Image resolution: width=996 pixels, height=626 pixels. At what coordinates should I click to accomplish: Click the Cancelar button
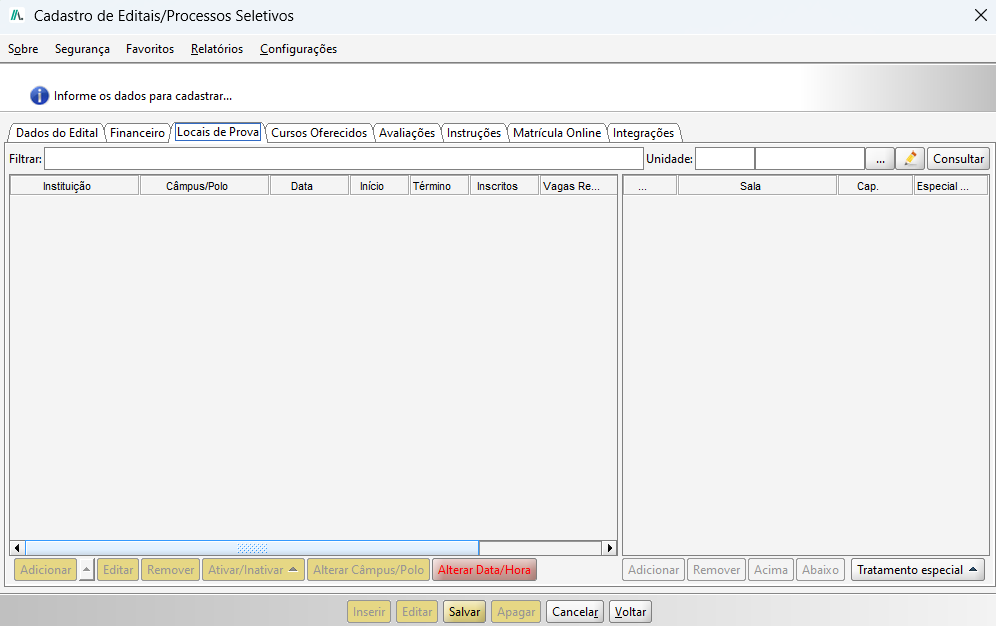575,611
